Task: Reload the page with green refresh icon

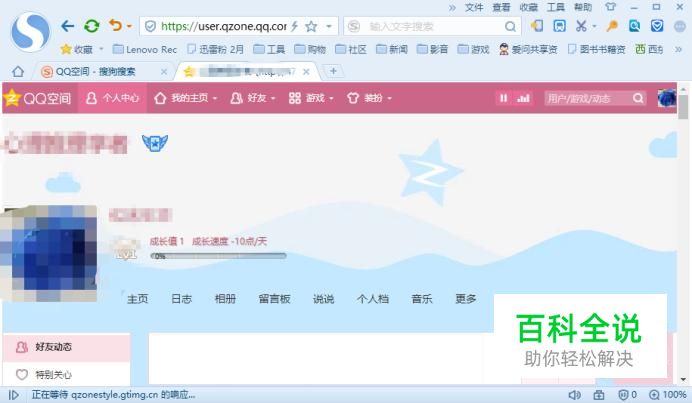Action: point(92,26)
